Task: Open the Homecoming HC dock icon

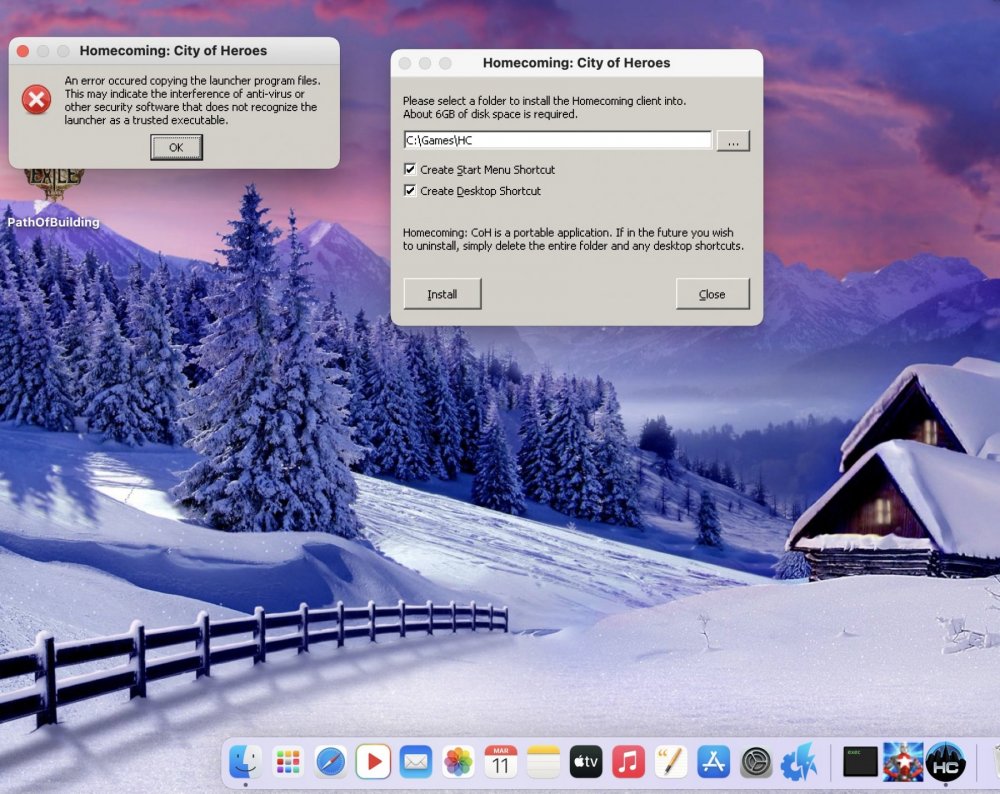Action: coord(945,762)
